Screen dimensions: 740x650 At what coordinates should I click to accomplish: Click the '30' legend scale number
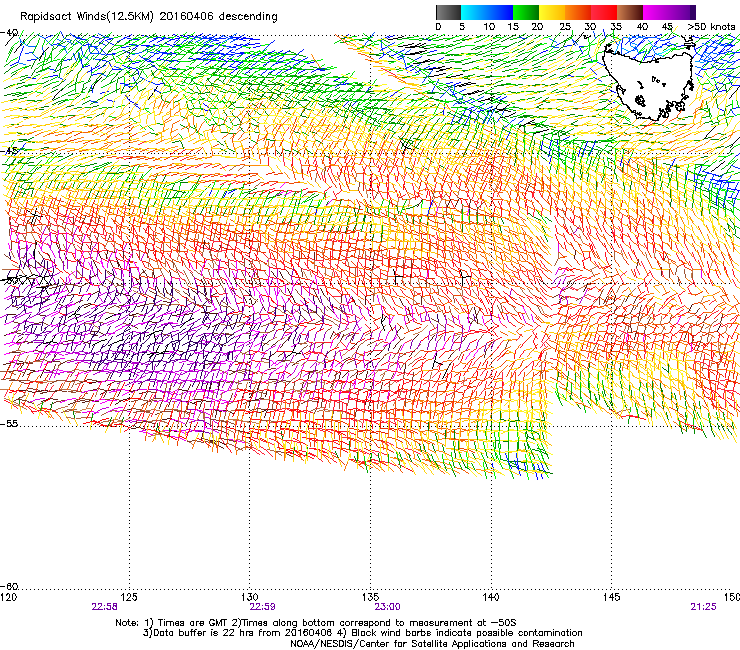point(590,27)
